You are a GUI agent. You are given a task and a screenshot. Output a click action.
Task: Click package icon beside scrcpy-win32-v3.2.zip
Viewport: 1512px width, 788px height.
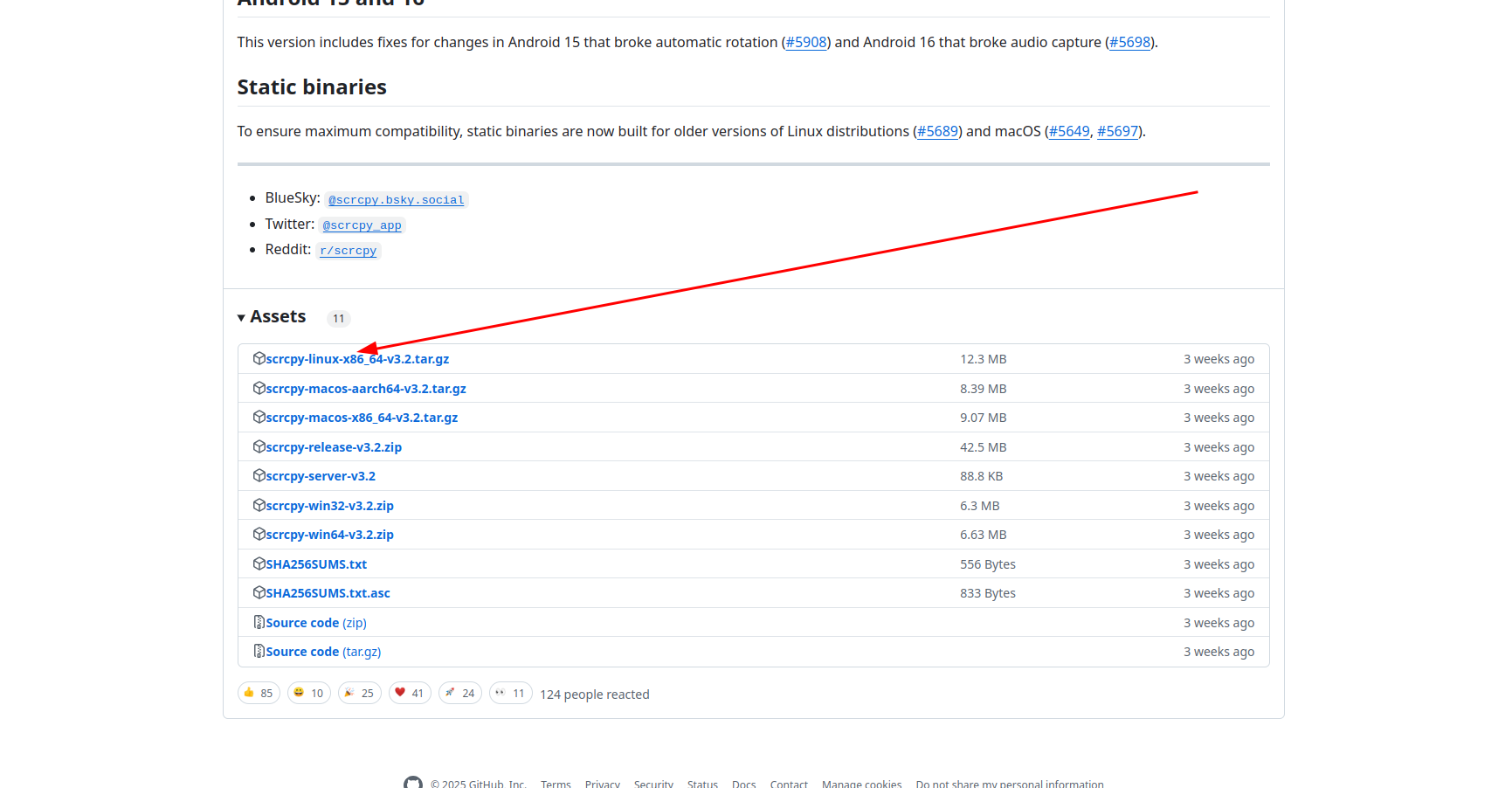point(259,505)
